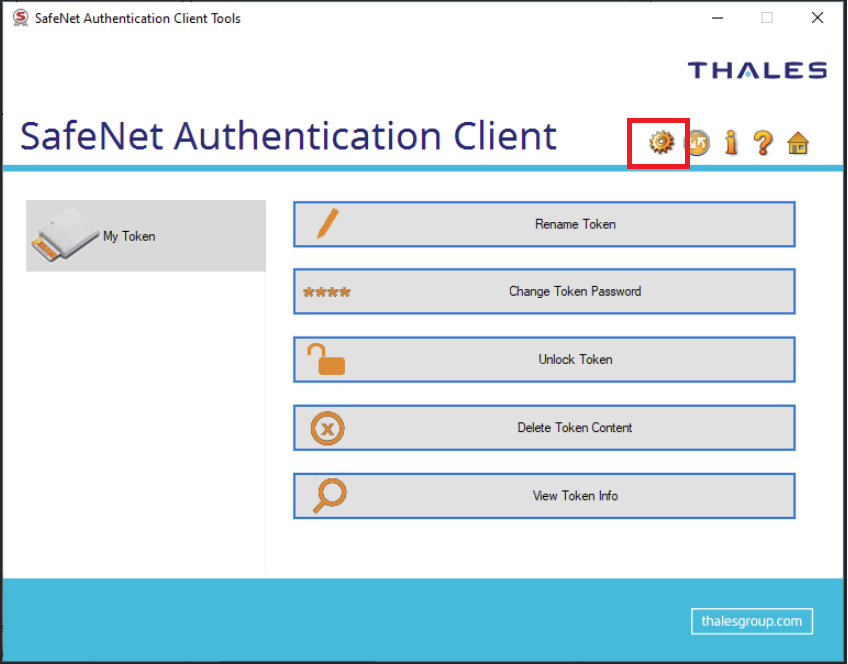Click the View Token Info button

[544, 496]
